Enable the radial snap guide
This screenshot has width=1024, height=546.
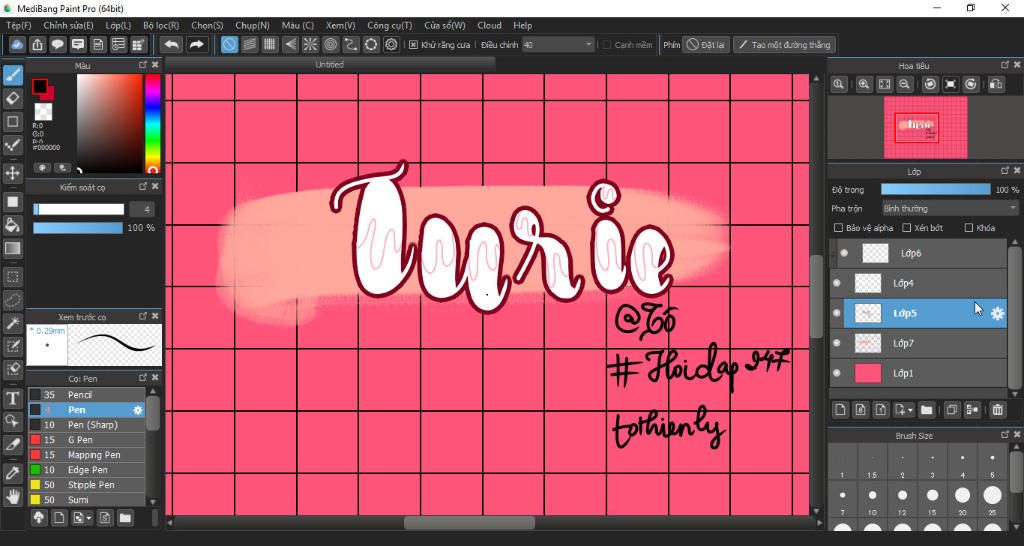pyautogui.click(x=310, y=44)
